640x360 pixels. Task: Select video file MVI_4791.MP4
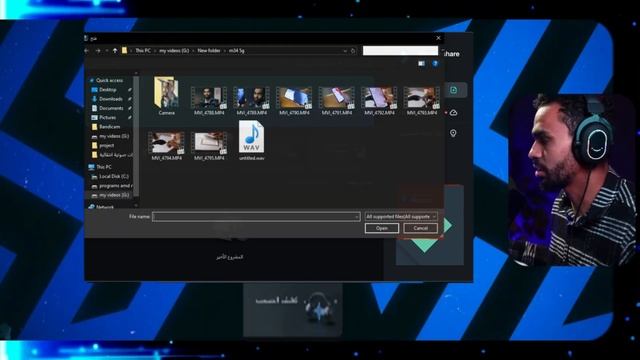click(x=336, y=100)
